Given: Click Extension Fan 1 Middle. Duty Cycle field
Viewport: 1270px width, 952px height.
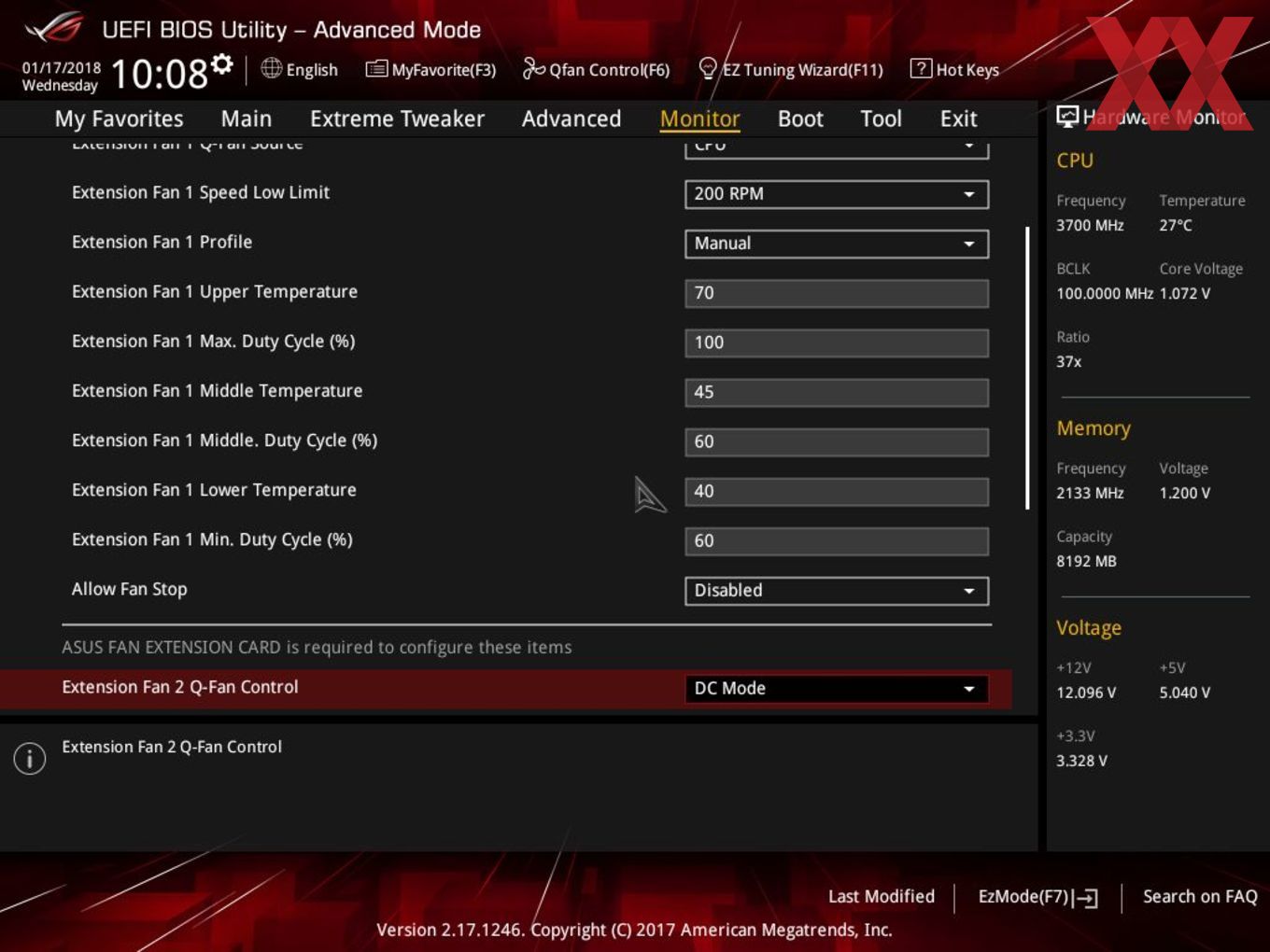Looking at the screenshot, I should [x=837, y=441].
